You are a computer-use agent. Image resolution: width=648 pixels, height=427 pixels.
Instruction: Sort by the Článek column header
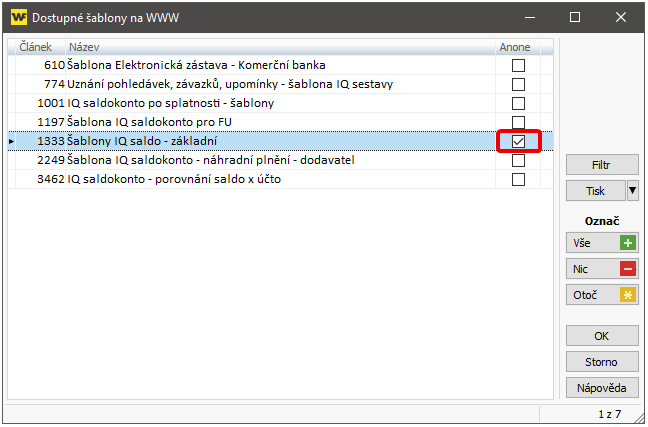pos(40,47)
